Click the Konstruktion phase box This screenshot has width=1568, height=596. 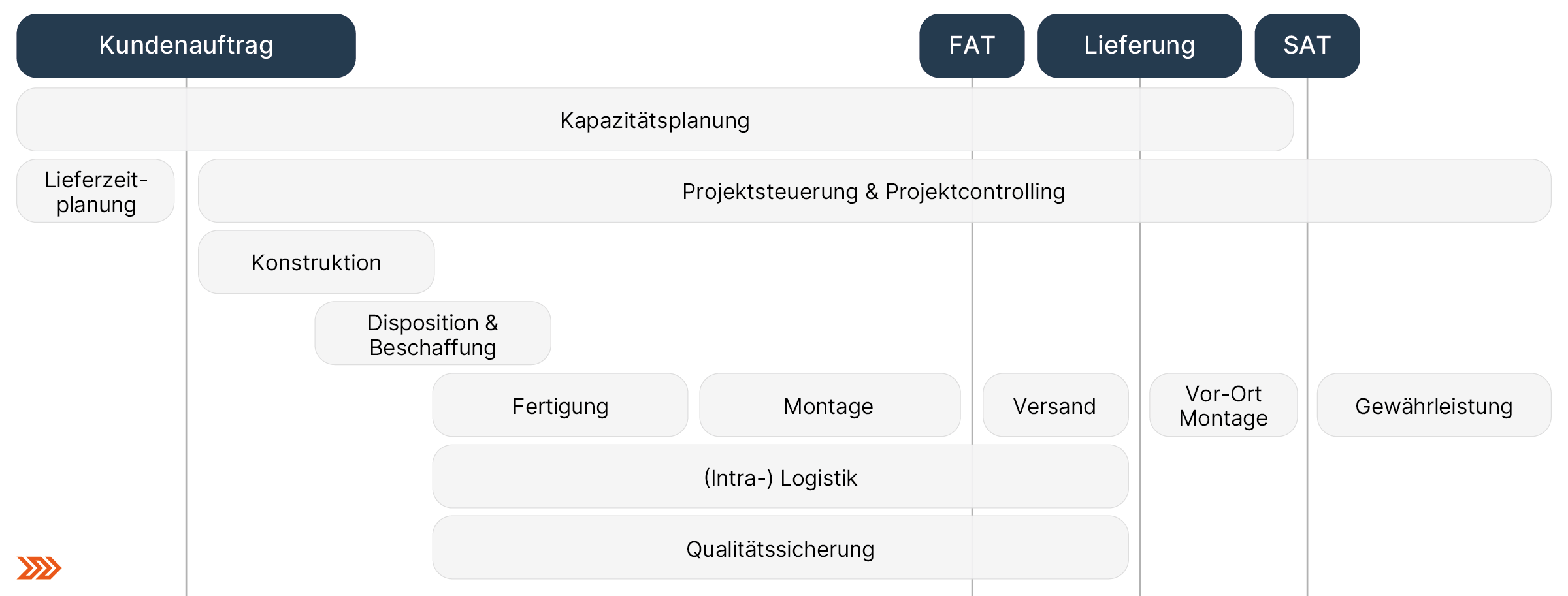point(316,262)
